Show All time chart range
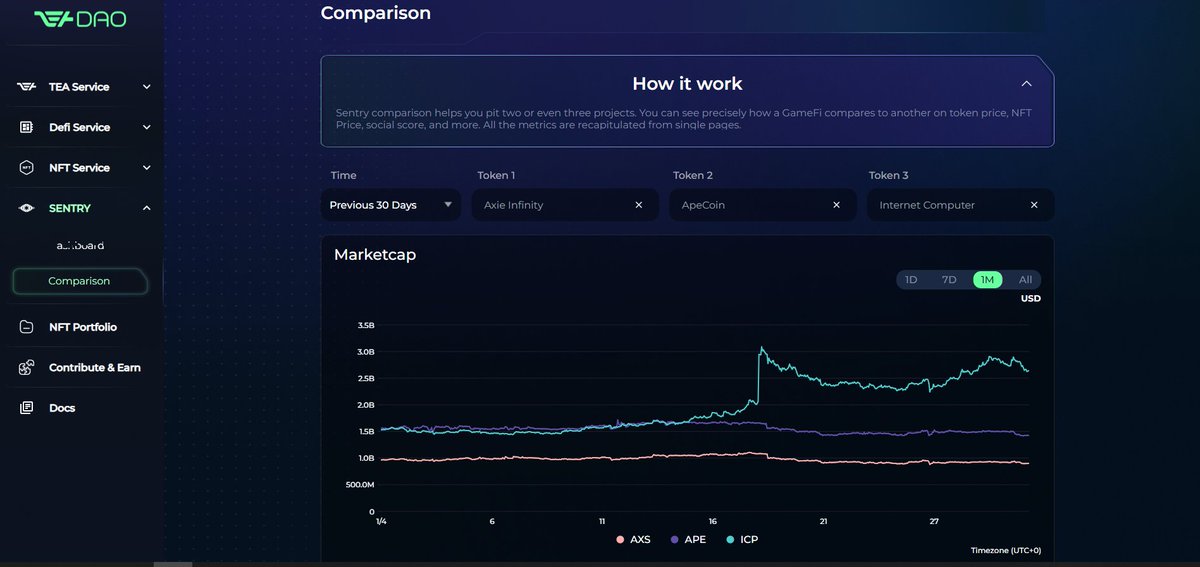 tap(1026, 280)
